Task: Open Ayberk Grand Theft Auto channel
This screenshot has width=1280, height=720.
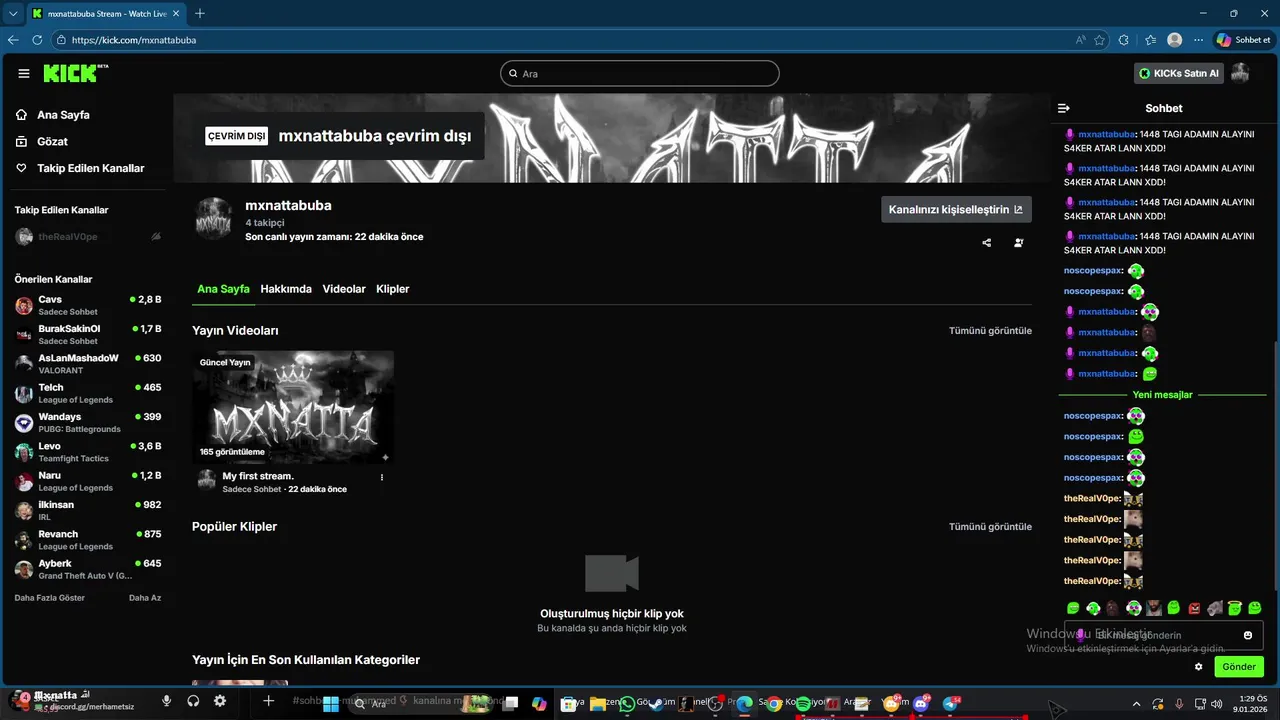Action: [87, 569]
